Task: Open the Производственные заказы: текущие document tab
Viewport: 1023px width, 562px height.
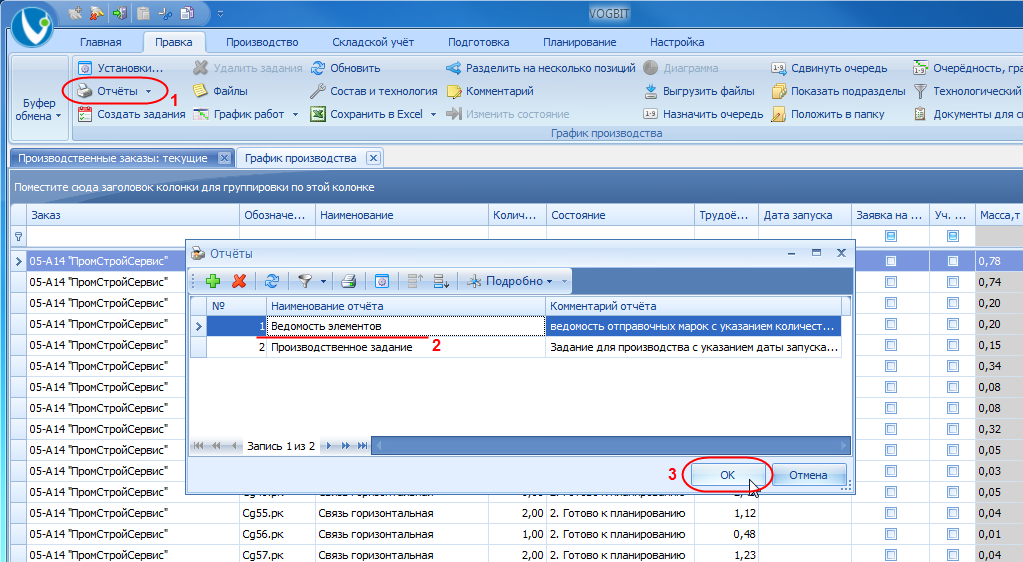Action: pos(113,158)
